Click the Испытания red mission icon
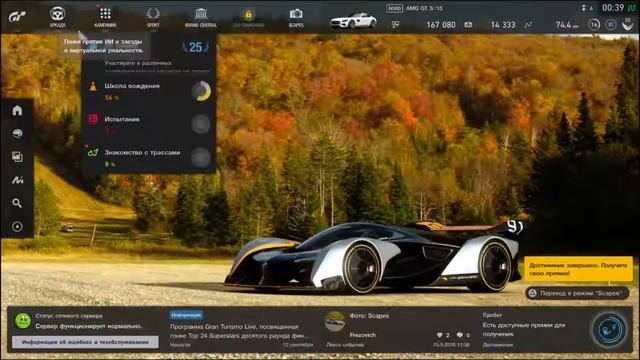This screenshot has height=360, width=640. tap(93, 119)
